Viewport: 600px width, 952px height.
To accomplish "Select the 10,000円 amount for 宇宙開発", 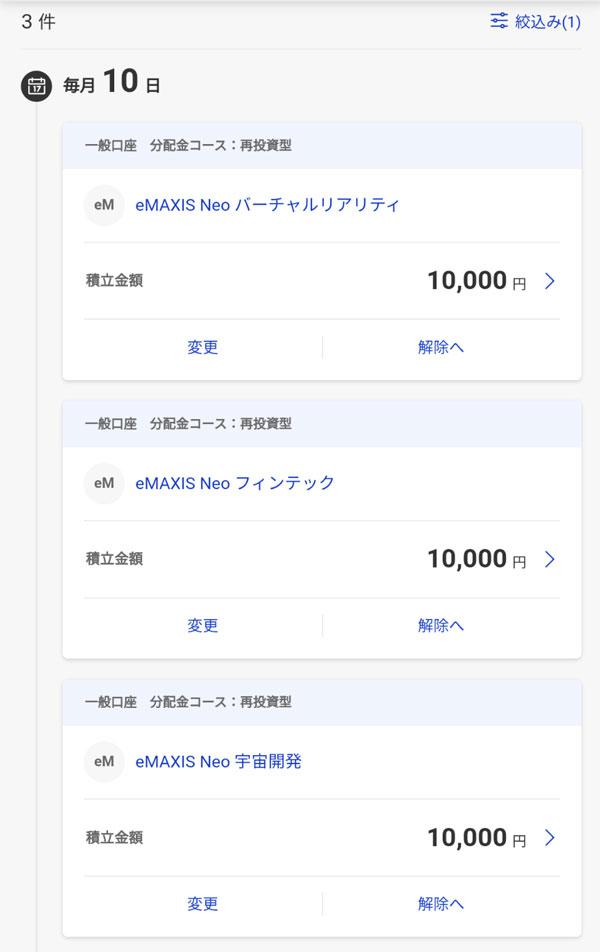I will 475,838.
